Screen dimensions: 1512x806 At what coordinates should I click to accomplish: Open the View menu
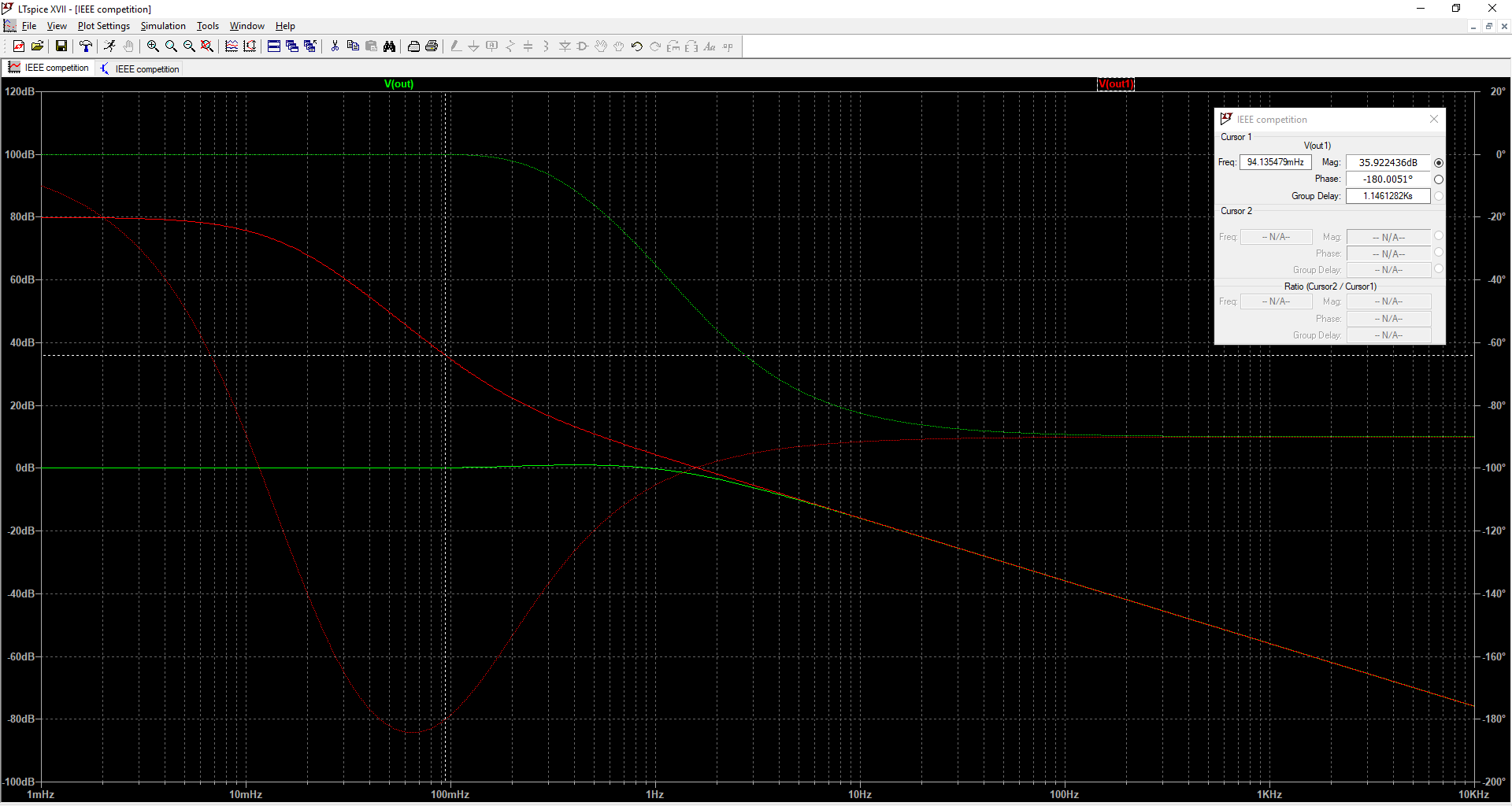pos(57,26)
